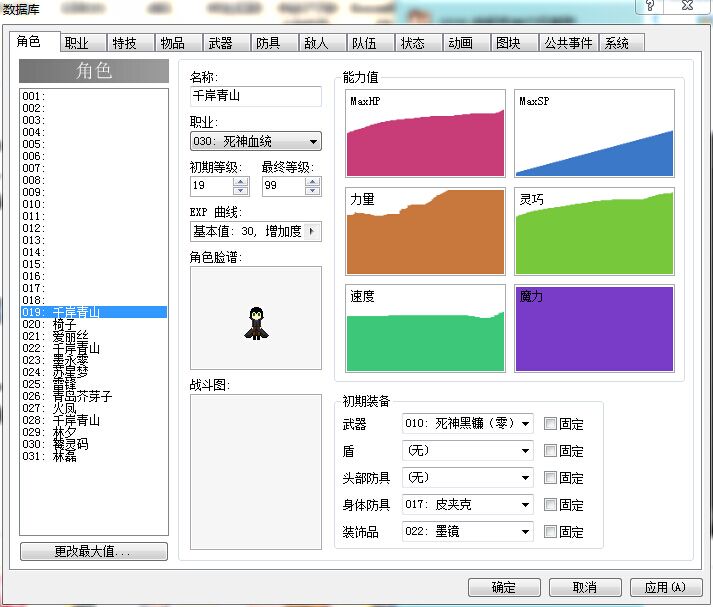Confirm with the 确定 button
Screen dimensions: 713x607
(504, 587)
